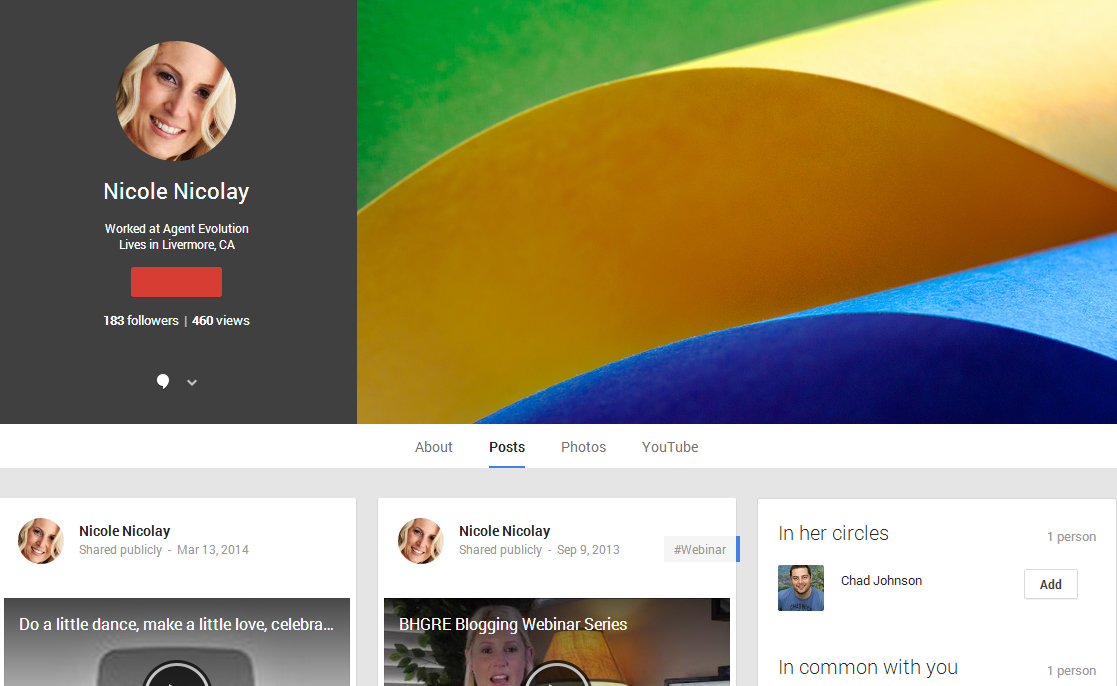1117x686 pixels.
Task: Click the red button below Livermore, CA
Action: 176,282
